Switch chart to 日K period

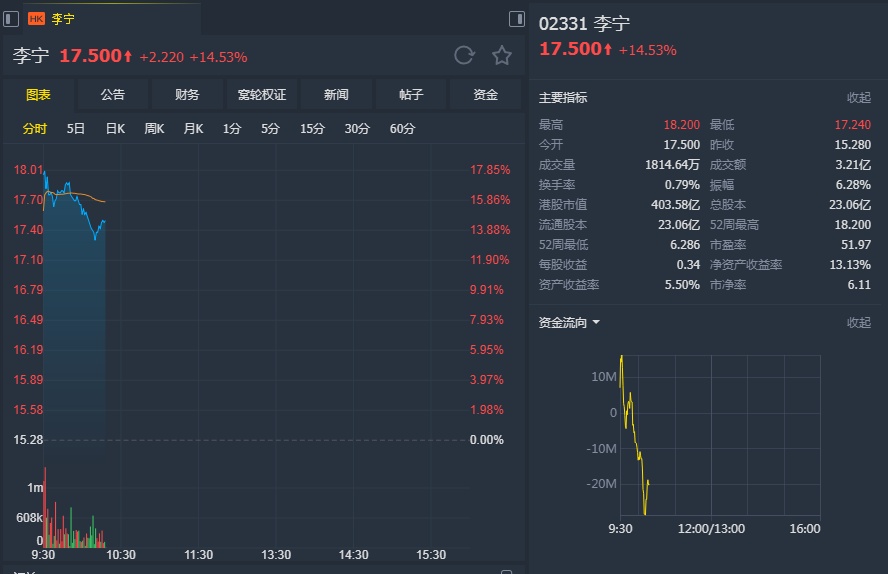point(115,129)
